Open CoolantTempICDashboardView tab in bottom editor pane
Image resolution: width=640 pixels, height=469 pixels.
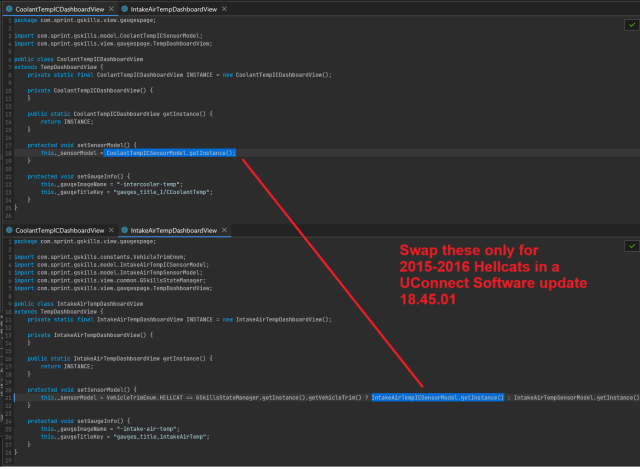(x=58, y=230)
